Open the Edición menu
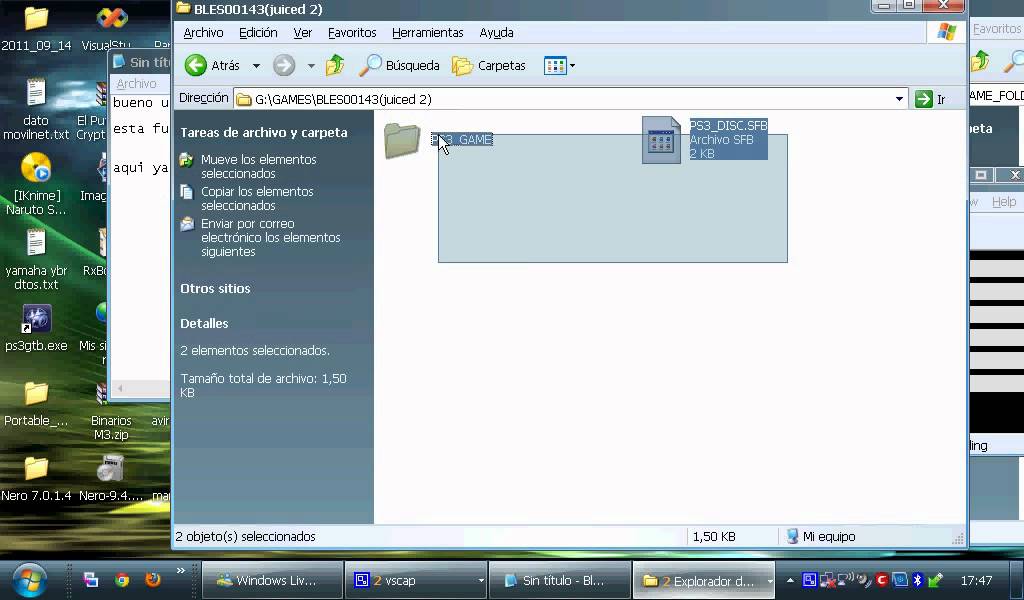1024x600 pixels. coord(258,33)
